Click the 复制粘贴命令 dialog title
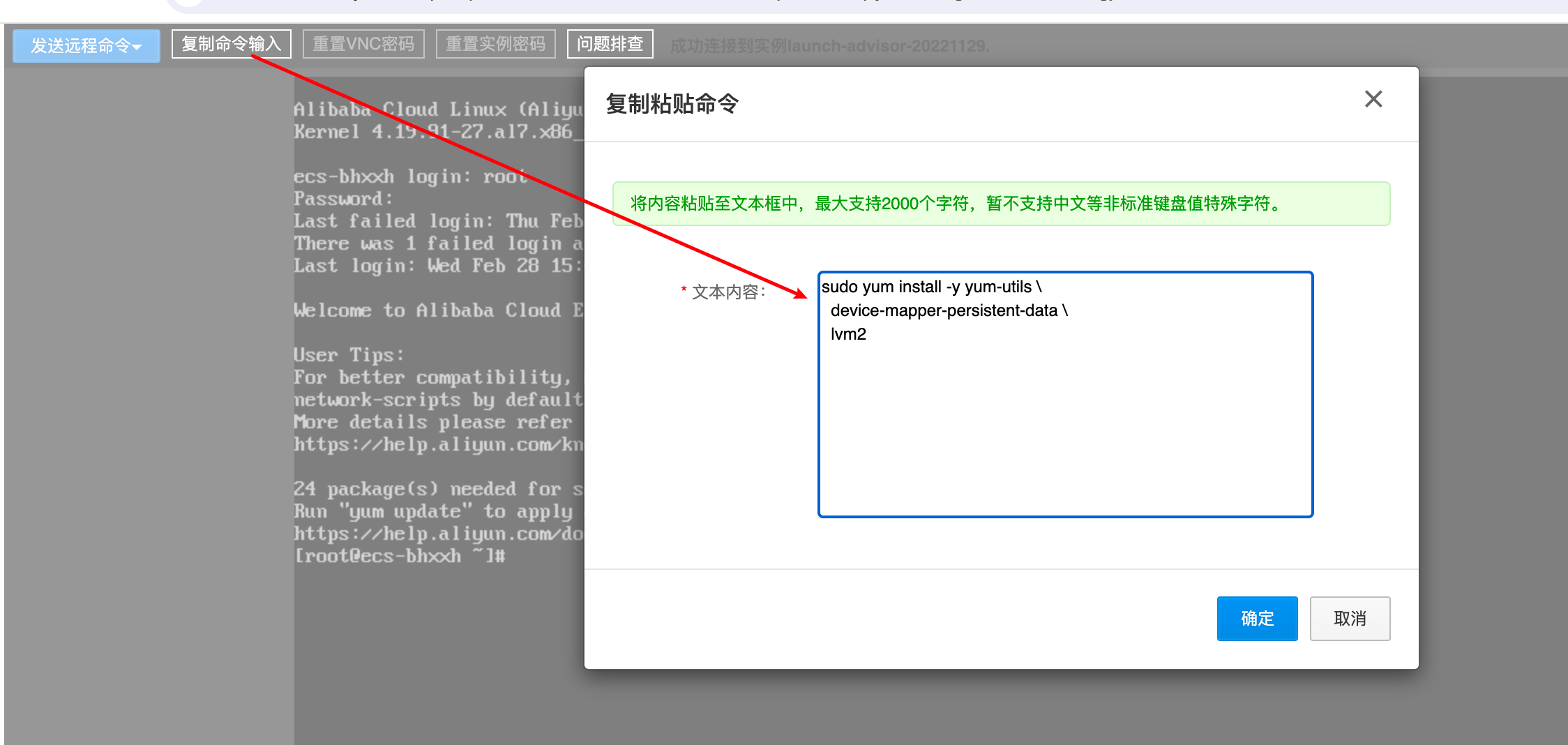1568x745 pixels. pyautogui.click(x=672, y=104)
